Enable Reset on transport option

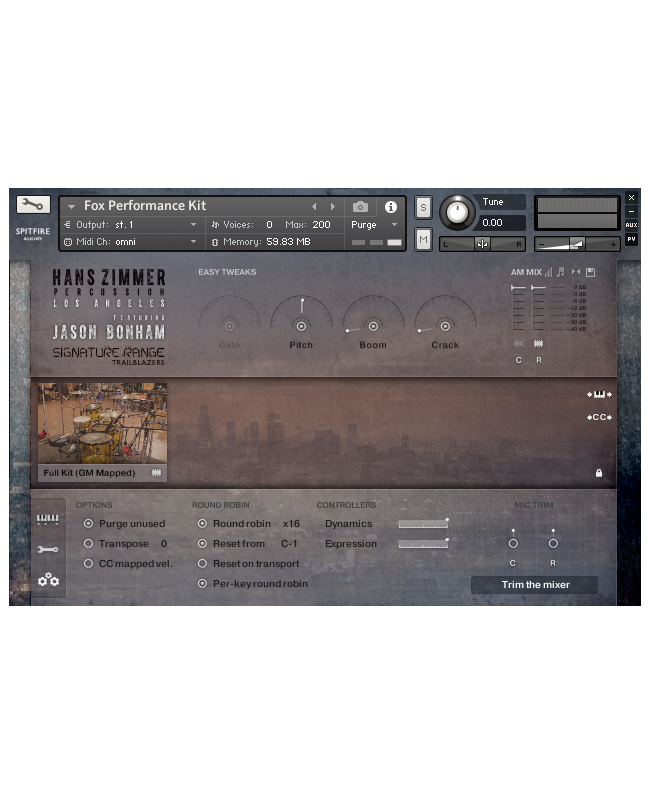[x=202, y=564]
